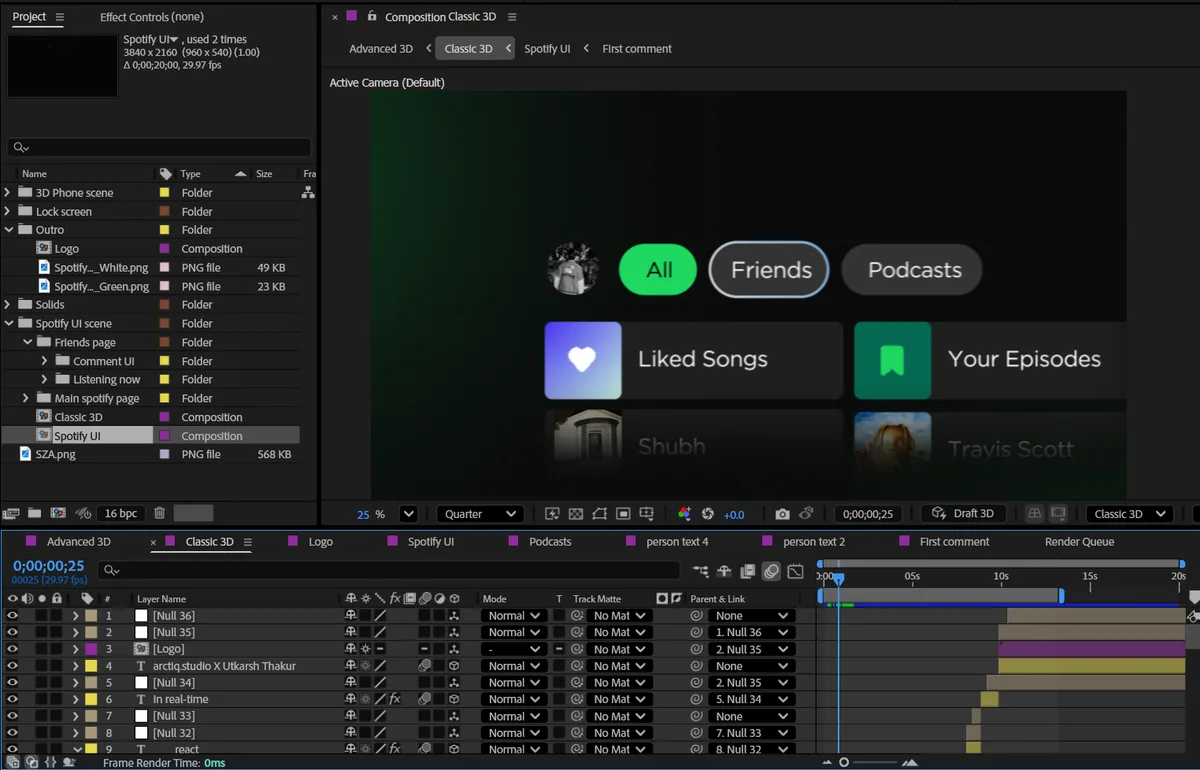
Task: Click Spotify UI in the composition breadcrumb
Action: tap(547, 48)
